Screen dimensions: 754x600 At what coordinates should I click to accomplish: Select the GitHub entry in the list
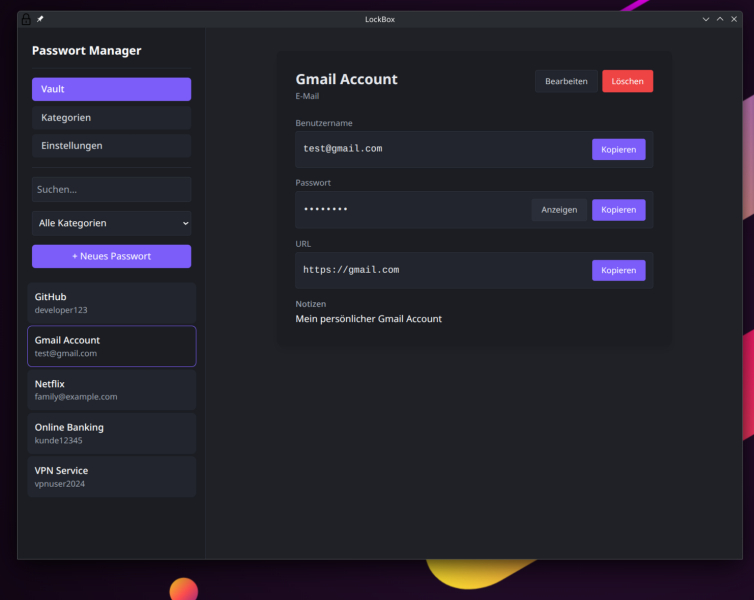111,303
